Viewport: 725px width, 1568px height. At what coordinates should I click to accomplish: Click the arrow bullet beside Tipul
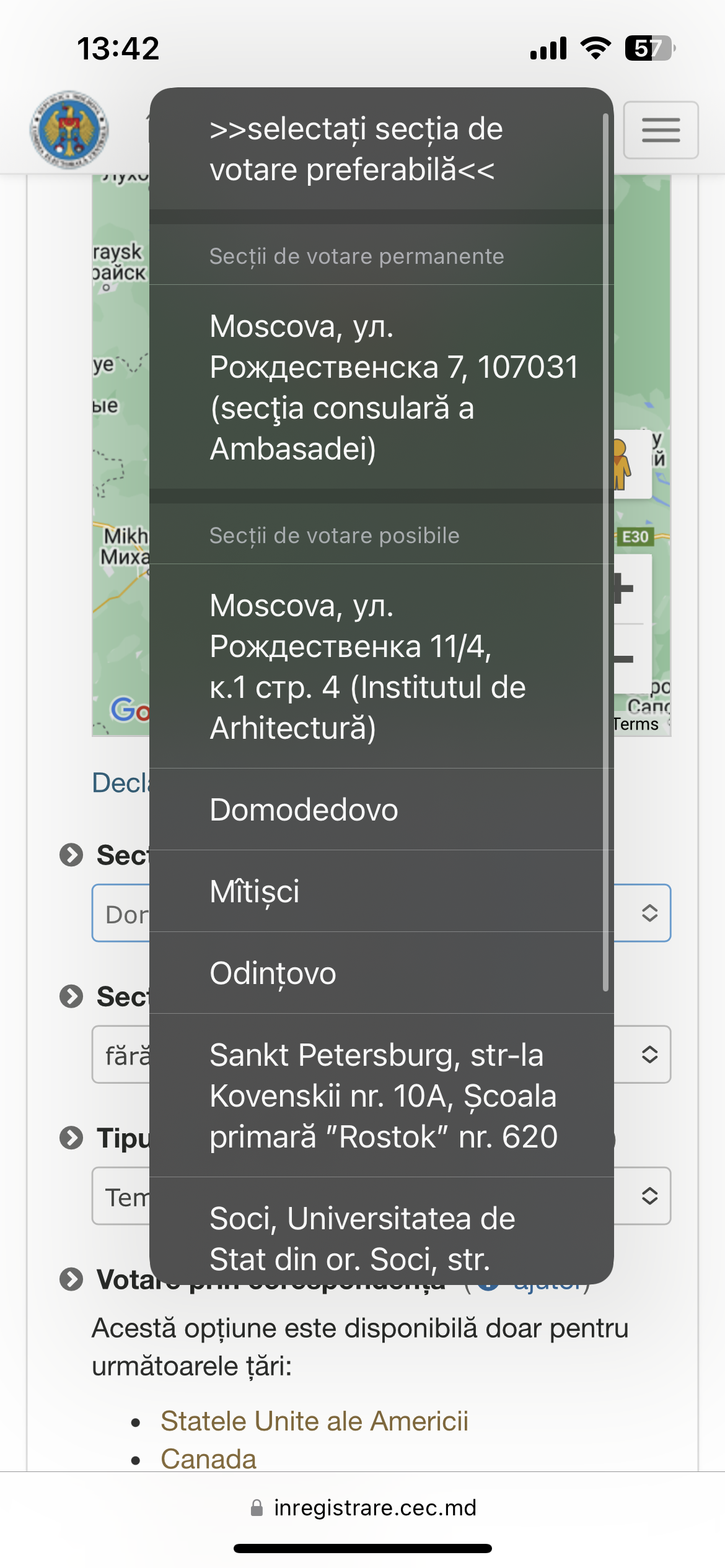(x=71, y=1138)
